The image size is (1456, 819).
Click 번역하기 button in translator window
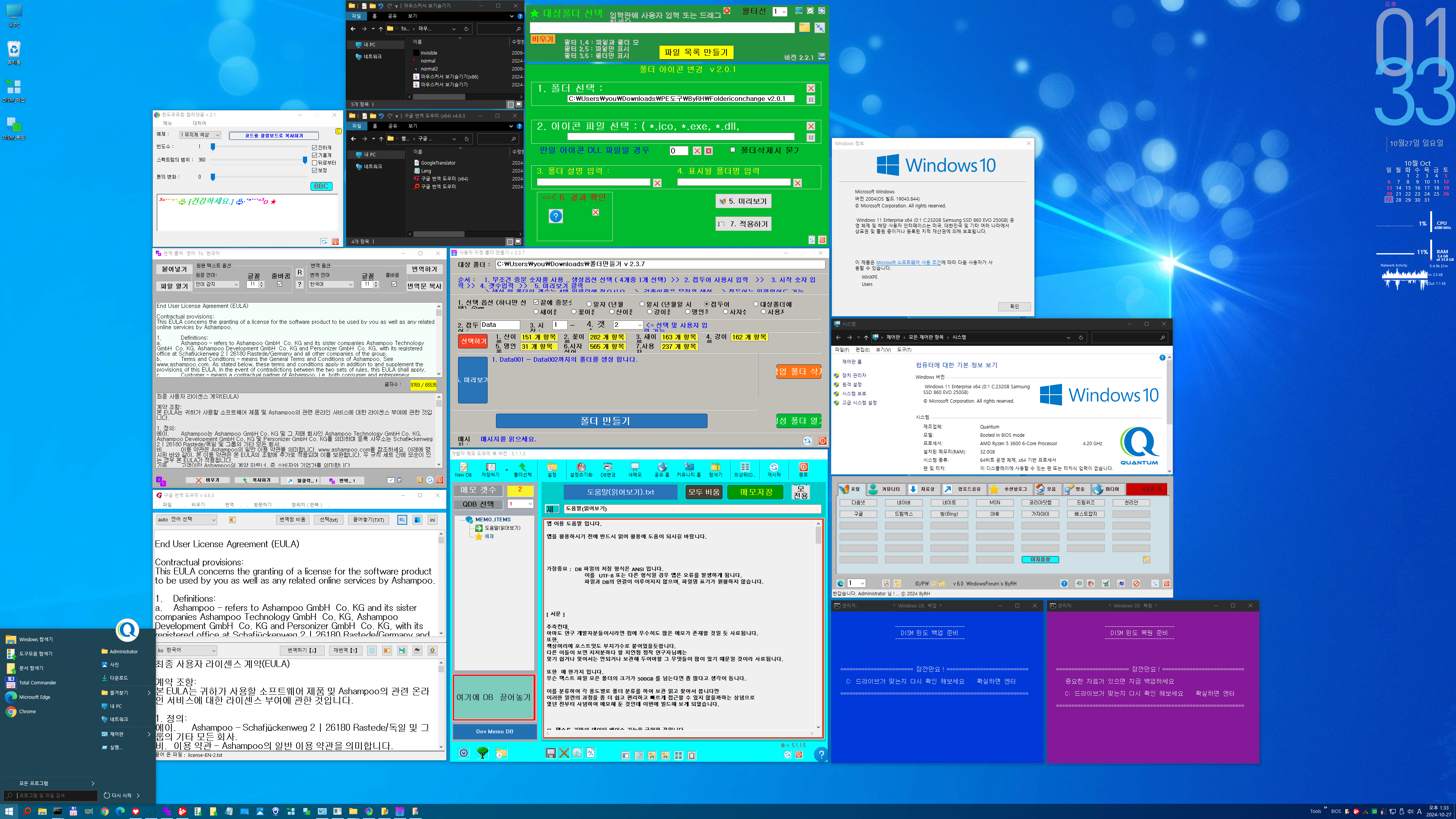[424, 269]
